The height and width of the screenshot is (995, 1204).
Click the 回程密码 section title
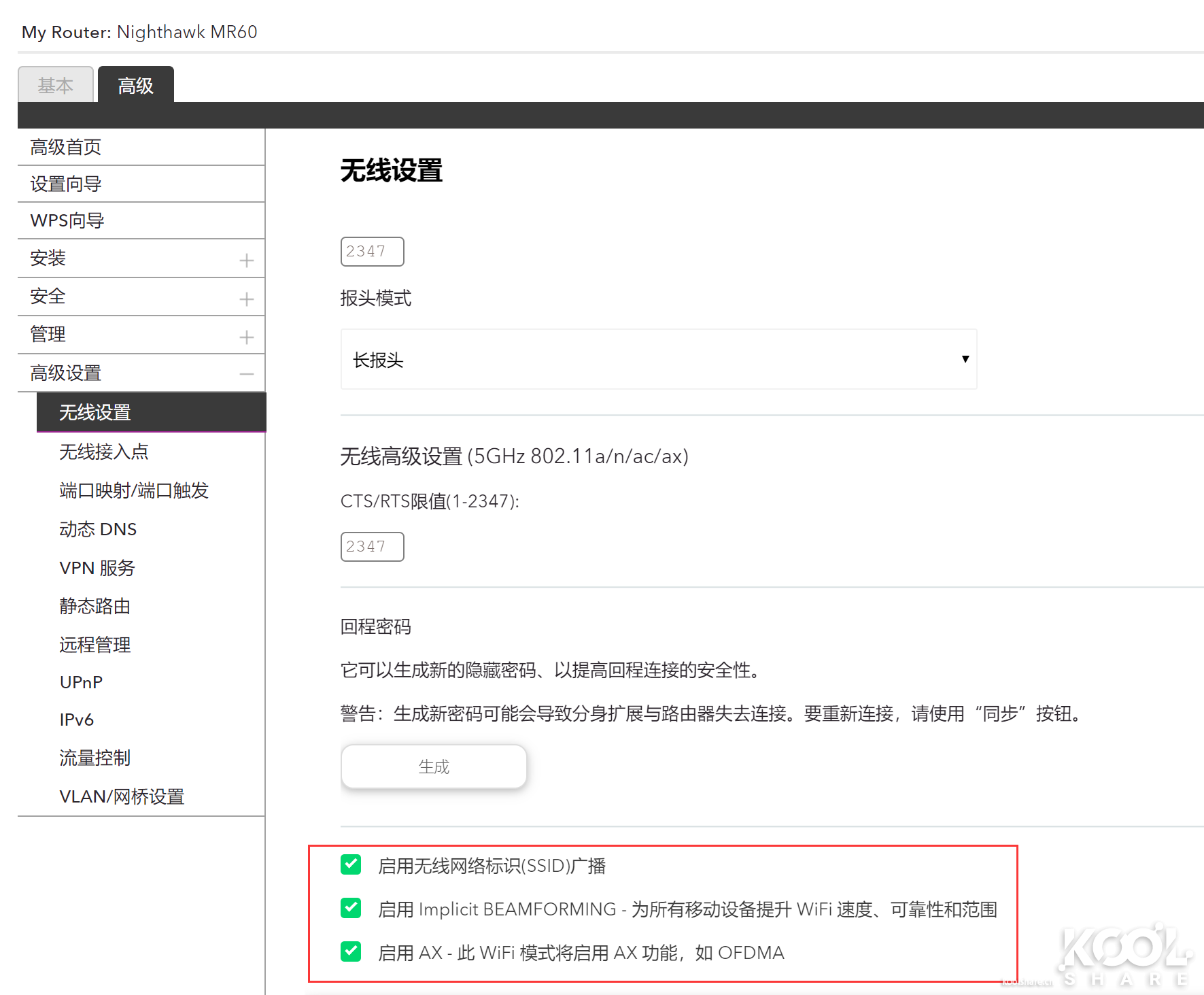tap(376, 626)
